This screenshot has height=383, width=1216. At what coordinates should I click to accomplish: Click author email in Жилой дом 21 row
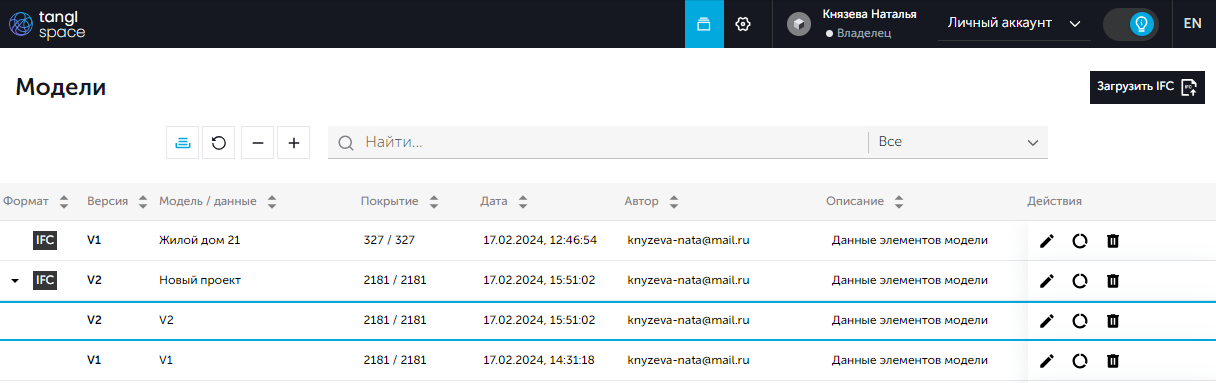[x=689, y=240]
